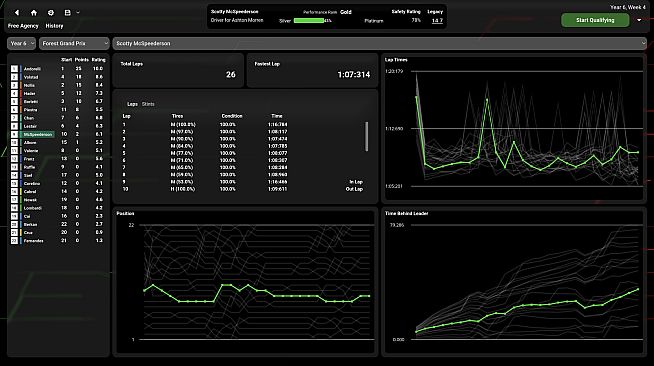This screenshot has height=366, width=654.
Task: Click the Year 6, Week 4 label
Action: 628,7
